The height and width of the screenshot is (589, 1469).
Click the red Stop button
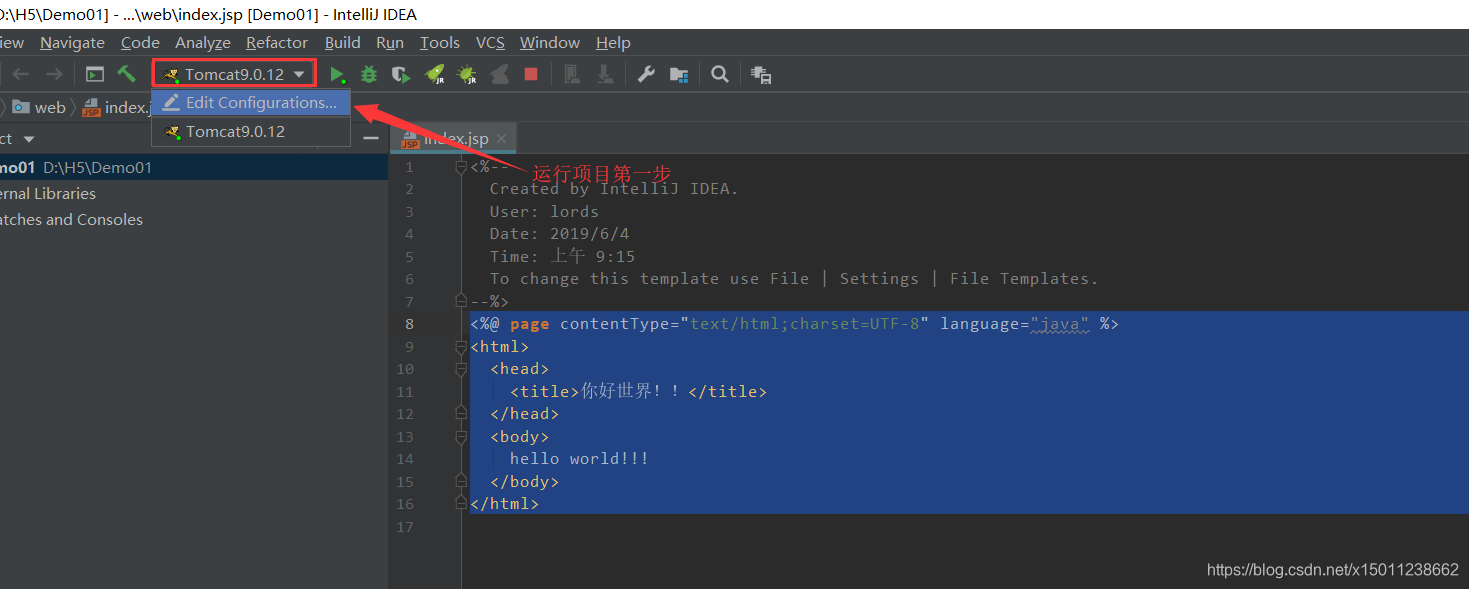[x=531, y=74]
